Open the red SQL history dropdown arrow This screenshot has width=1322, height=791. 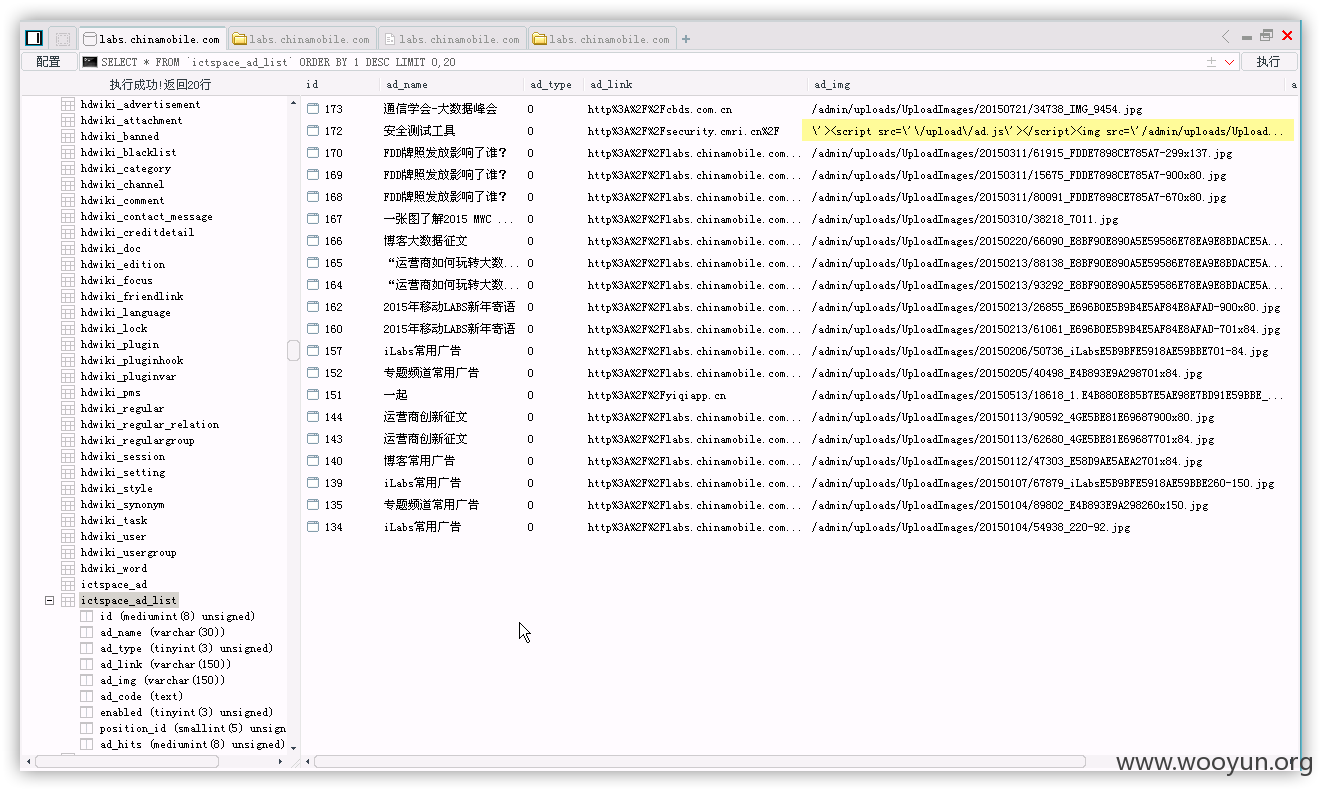1229,62
